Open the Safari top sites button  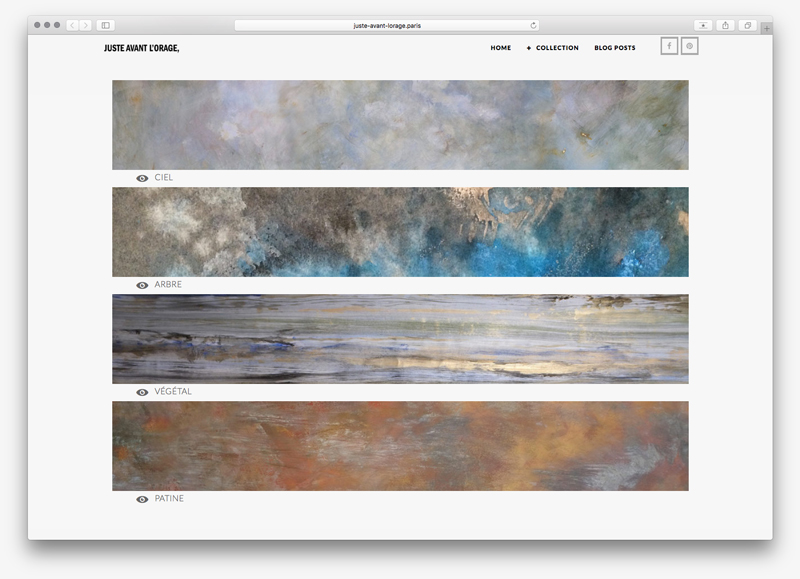pos(703,26)
